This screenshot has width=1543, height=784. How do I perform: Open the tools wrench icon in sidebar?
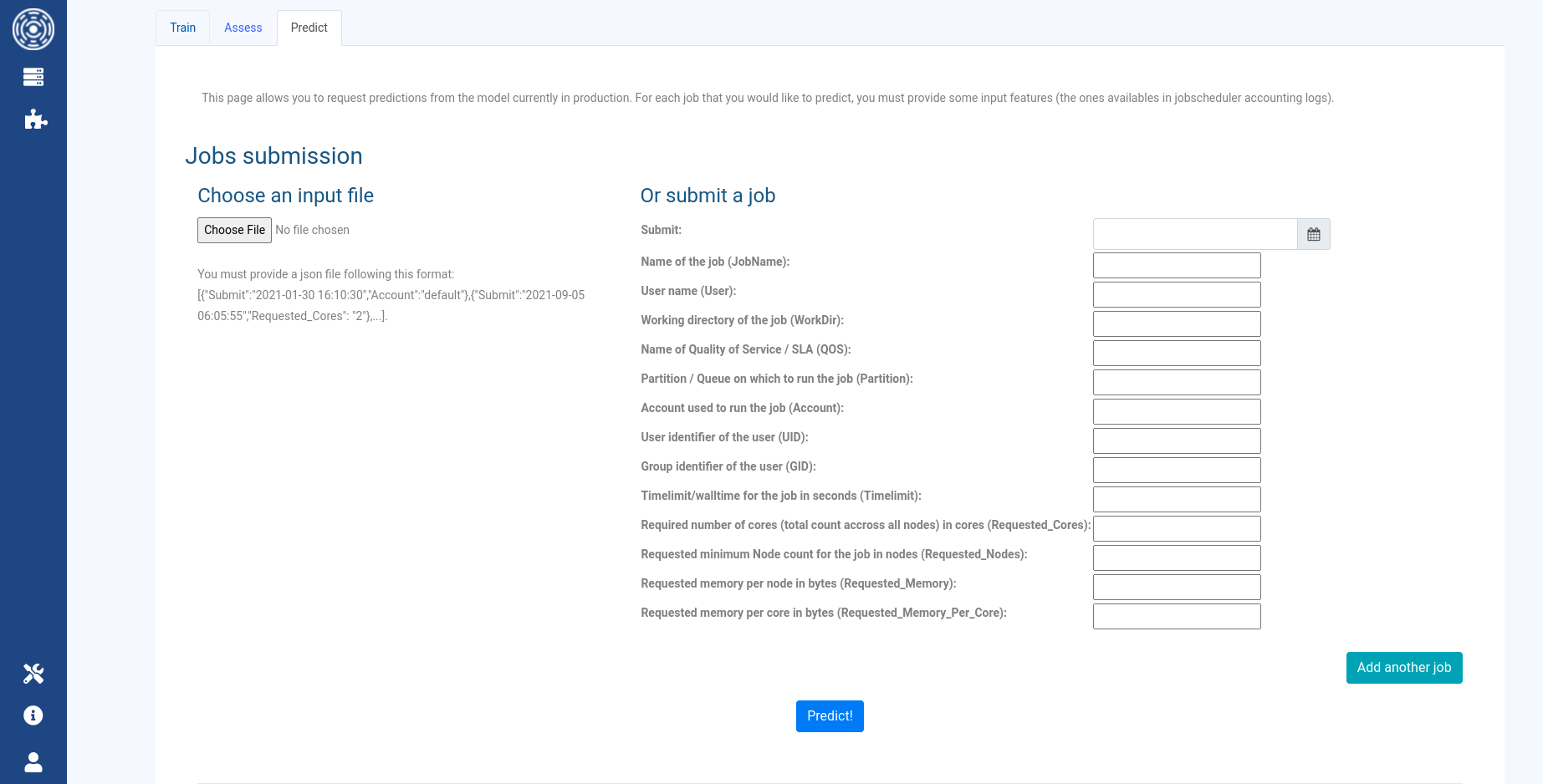click(x=33, y=674)
